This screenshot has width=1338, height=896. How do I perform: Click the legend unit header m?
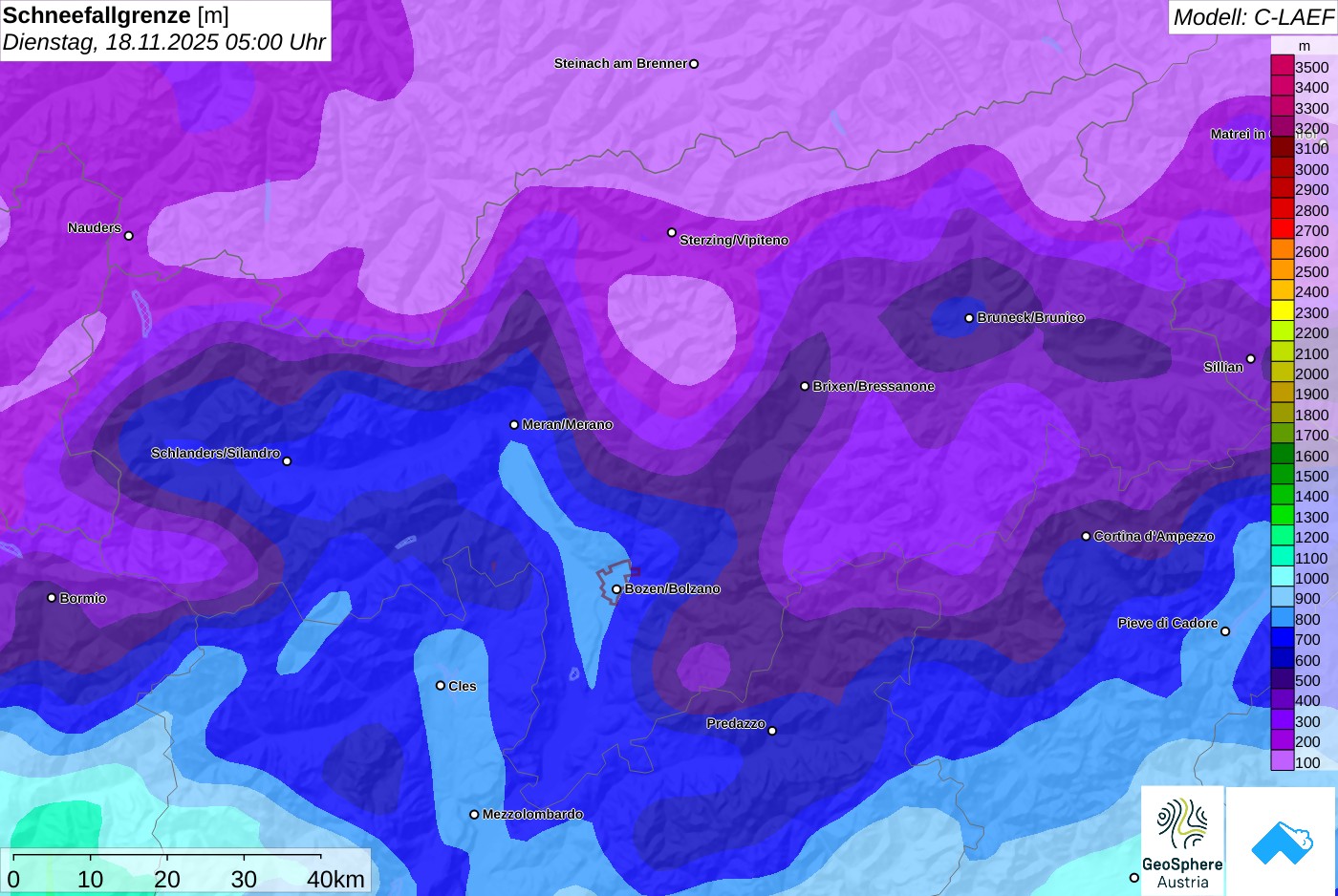(1305, 46)
